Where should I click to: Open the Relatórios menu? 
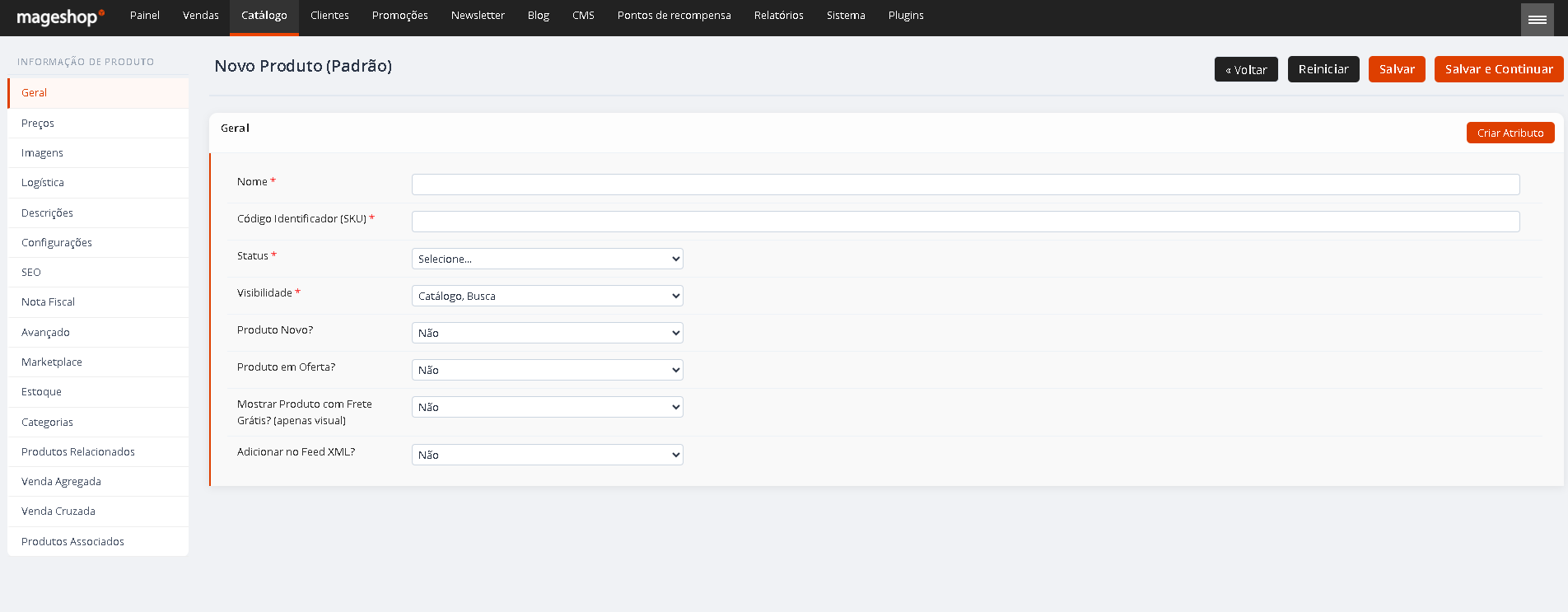(779, 16)
